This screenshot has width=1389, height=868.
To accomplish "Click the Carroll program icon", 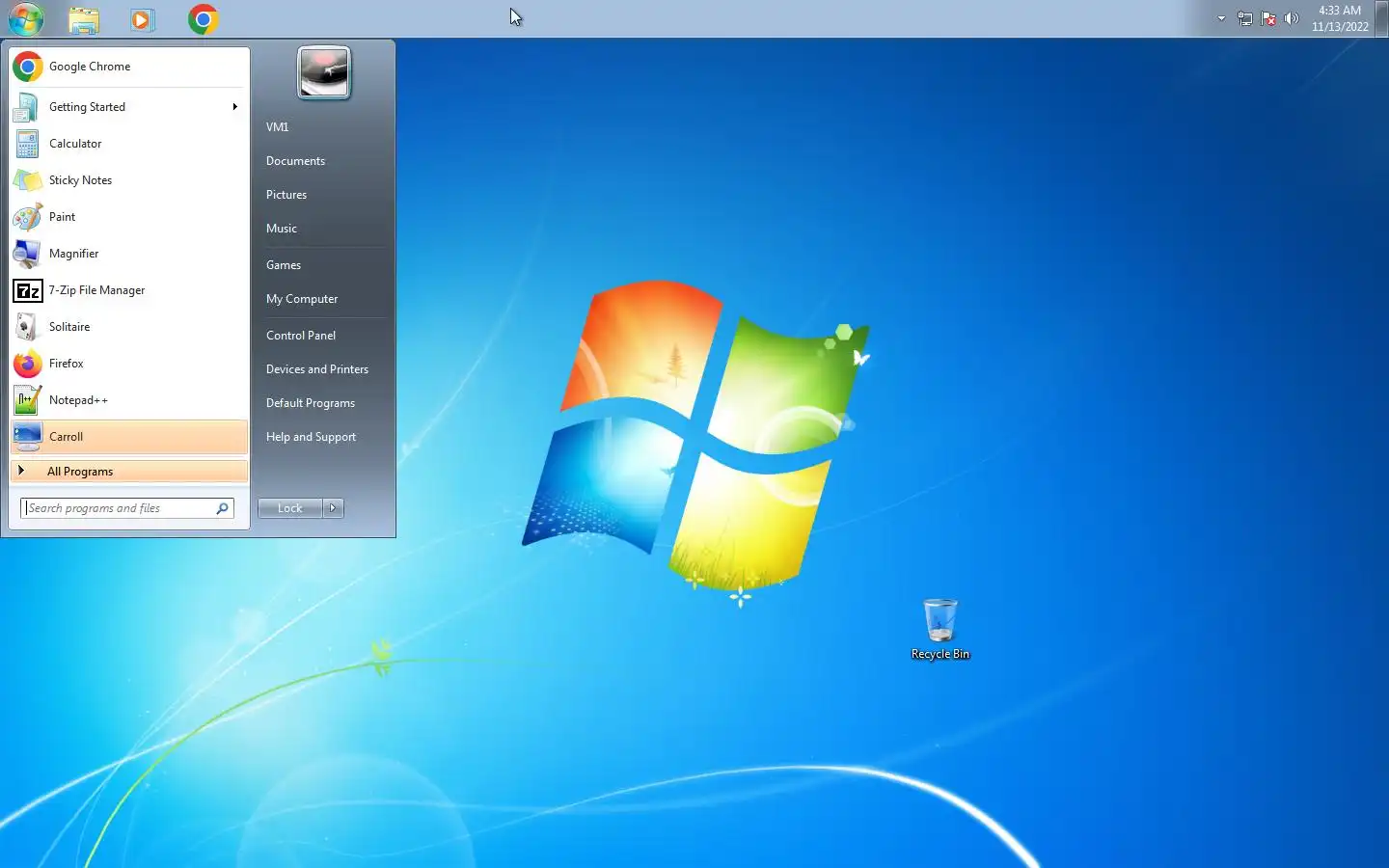I will 28,437.
